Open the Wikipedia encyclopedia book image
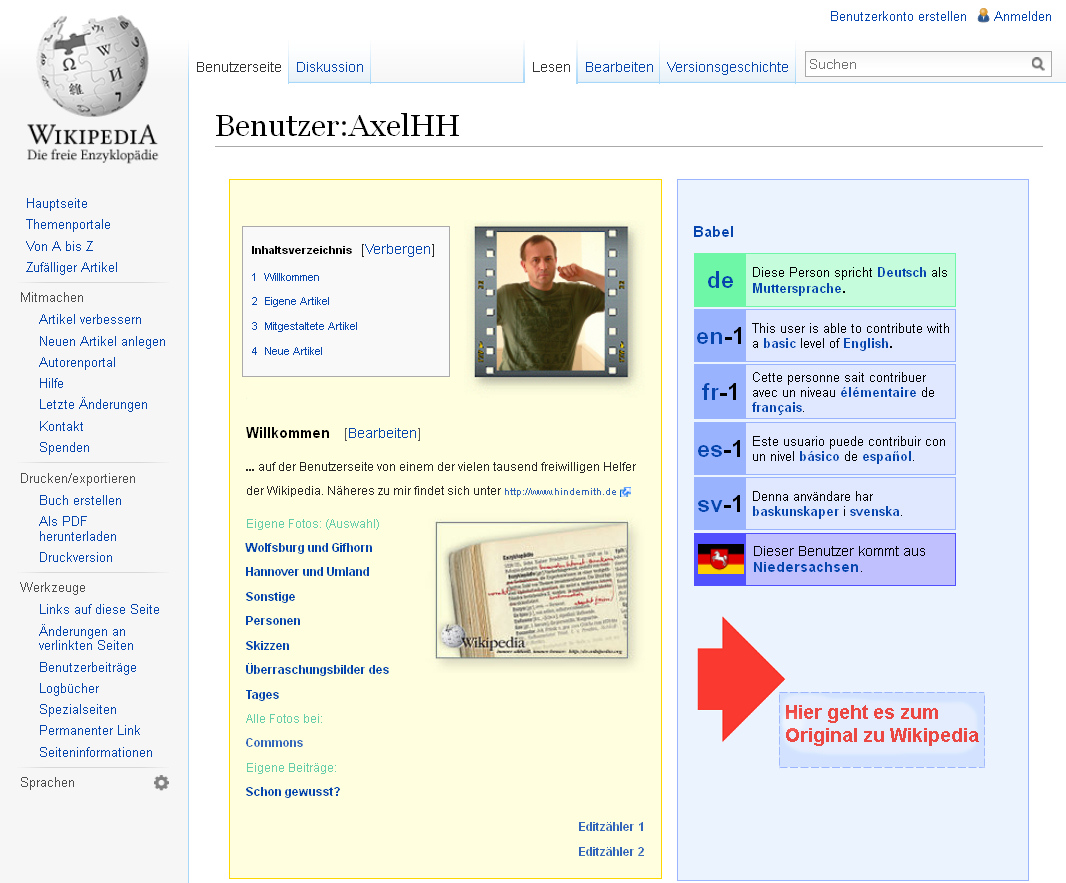 click(x=532, y=590)
